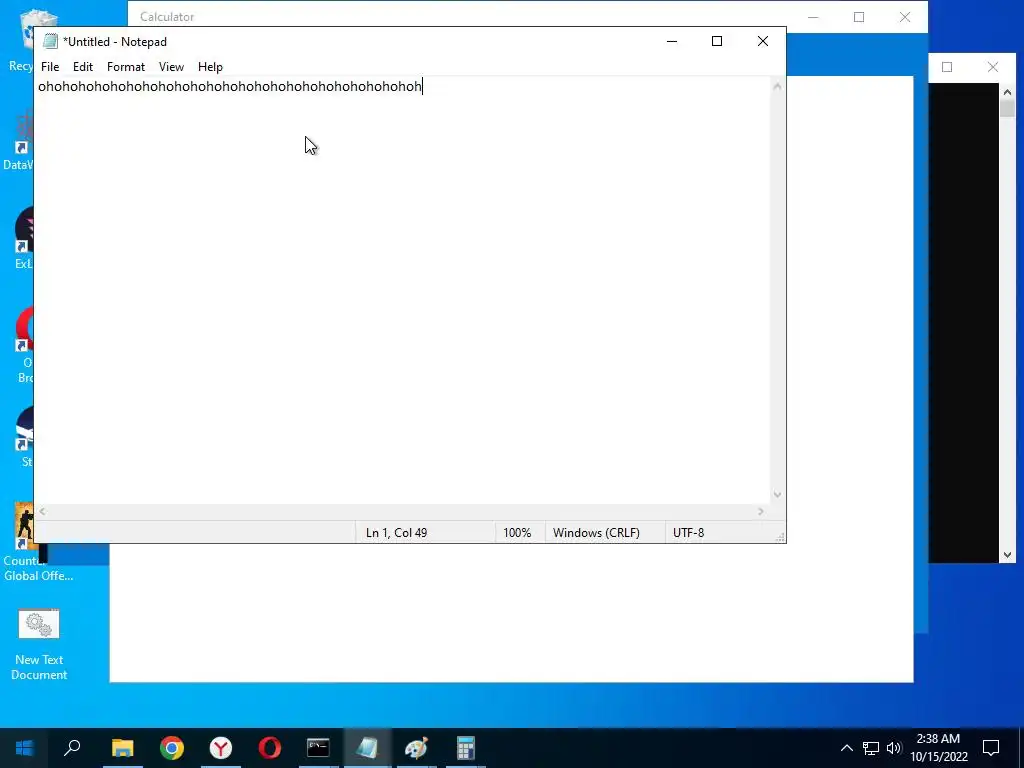Switch to Command Prompt on the taskbar

coord(318,748)
